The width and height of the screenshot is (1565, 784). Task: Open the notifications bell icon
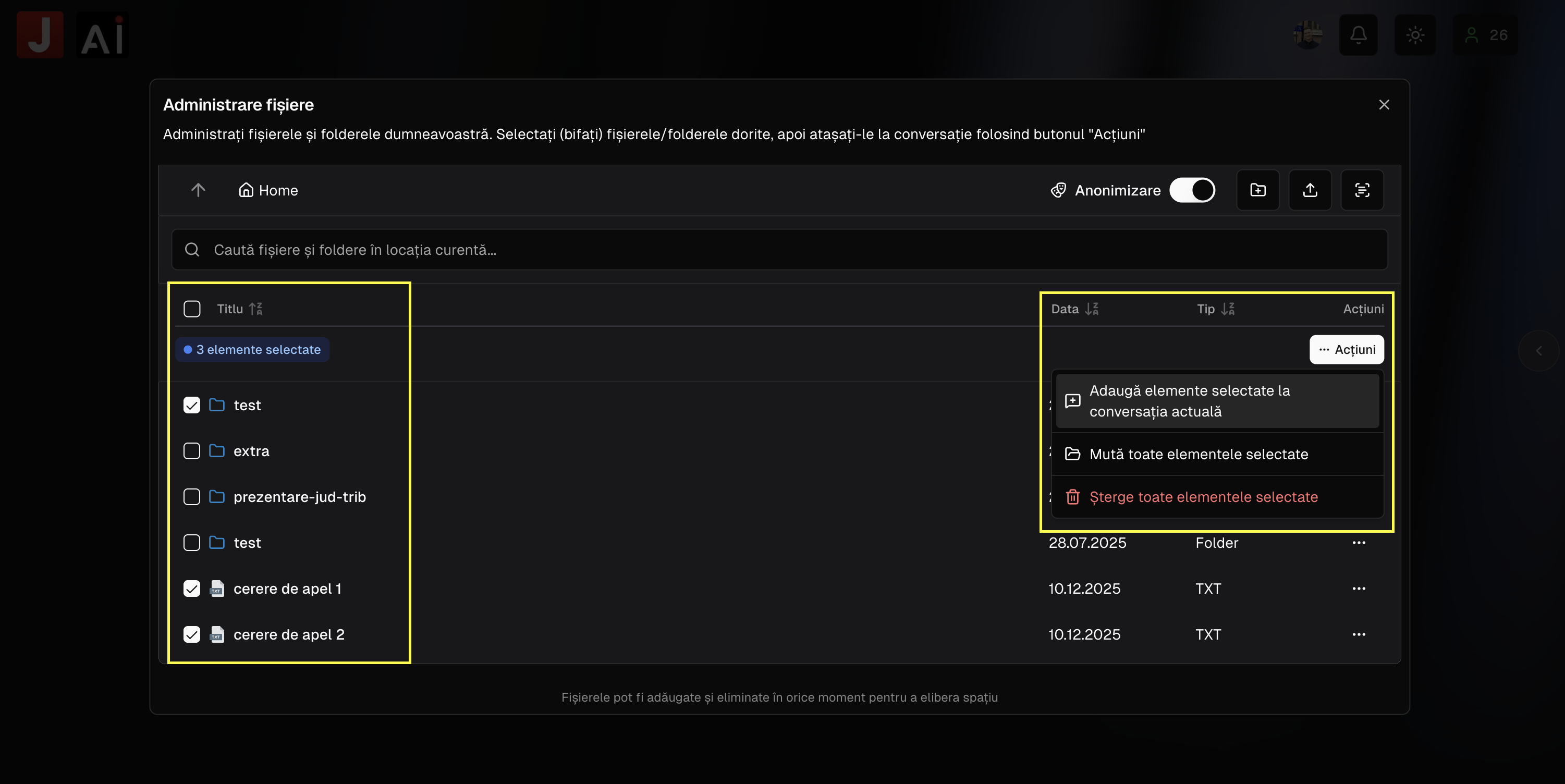pyautogui.click(x=1359, y=35)
